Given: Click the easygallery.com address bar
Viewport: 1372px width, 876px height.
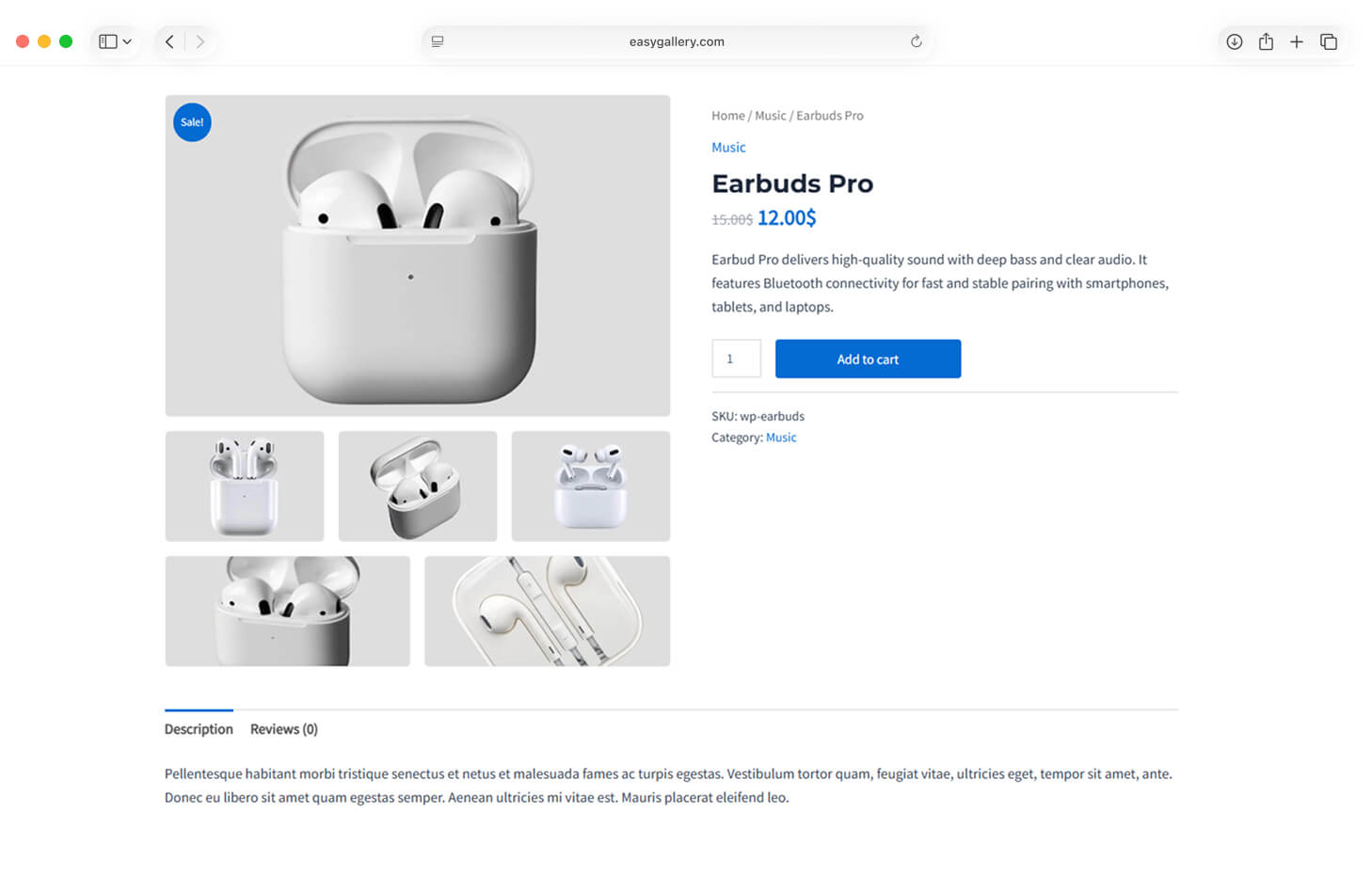Looking at the screenshot, I should click(x=677, y=41).
